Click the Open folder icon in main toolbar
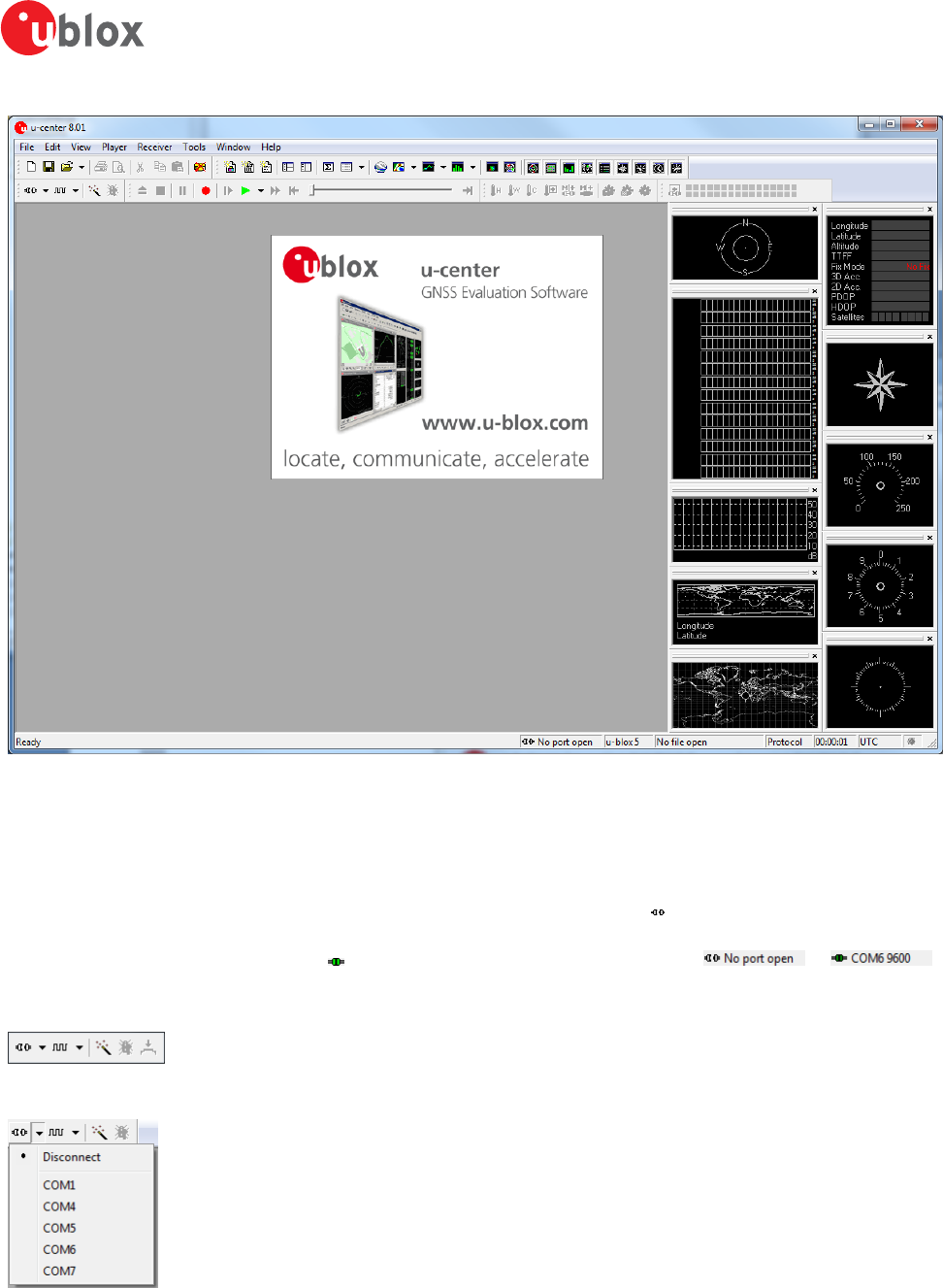Viewport: 943px width, 1288px height. pos(67,167)
